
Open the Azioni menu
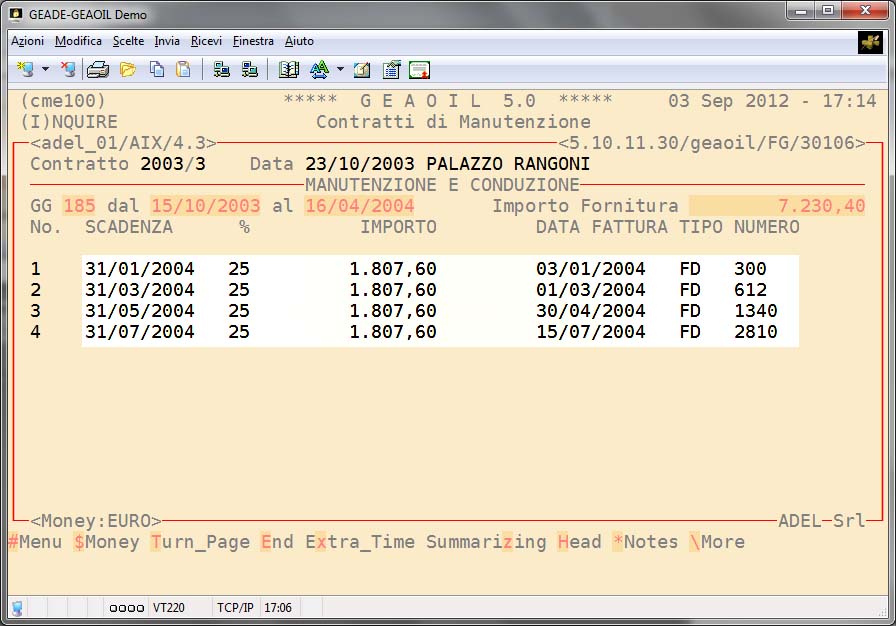click(x=27, y=41)
